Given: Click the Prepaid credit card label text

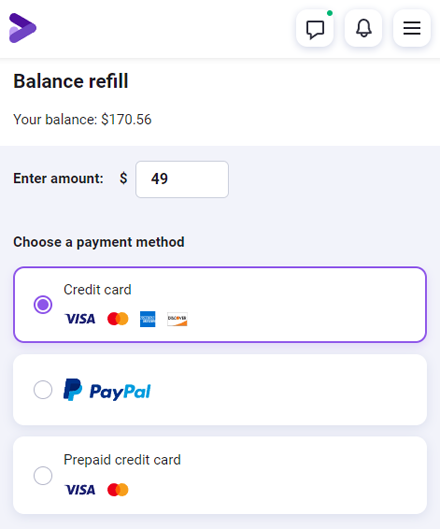Looking at the screenshot, I should coord(122,460).
